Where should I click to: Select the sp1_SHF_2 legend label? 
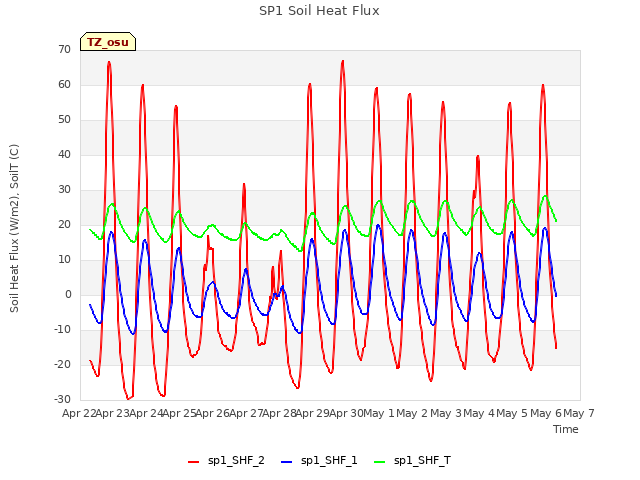(x=236, y=461)
